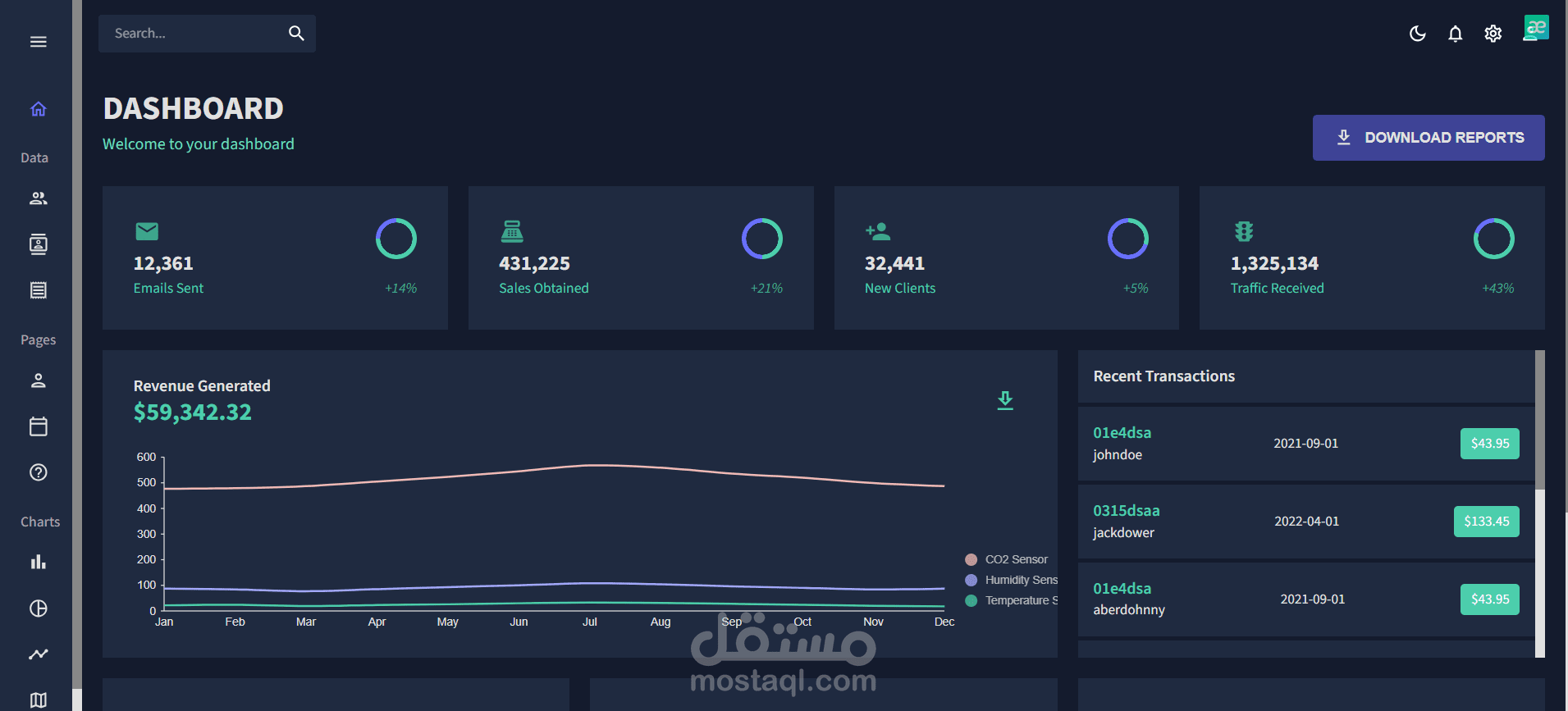Open the Calendar page icon

[39, 426]
